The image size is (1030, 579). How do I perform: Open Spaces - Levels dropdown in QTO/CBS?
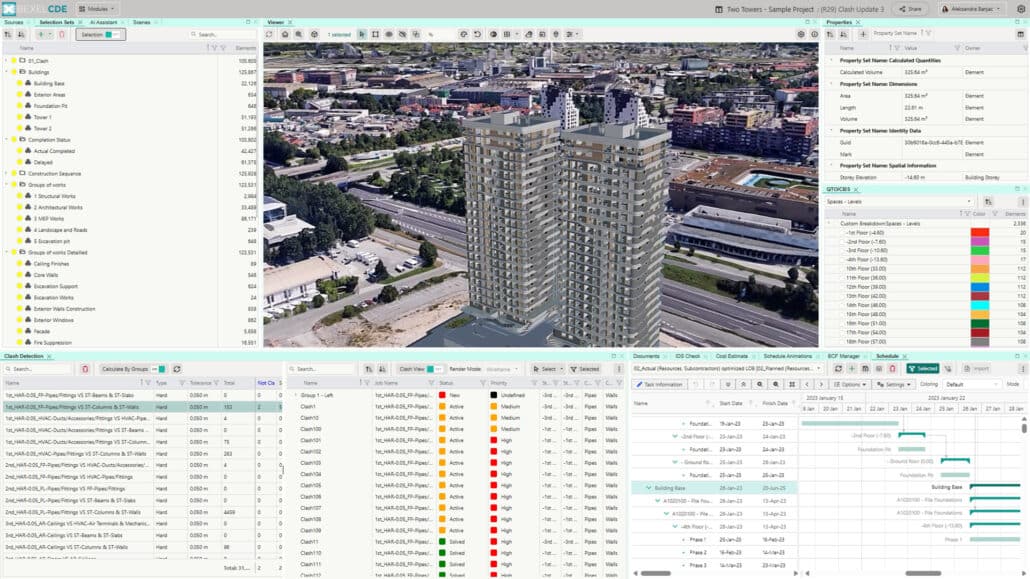point(899,202)
